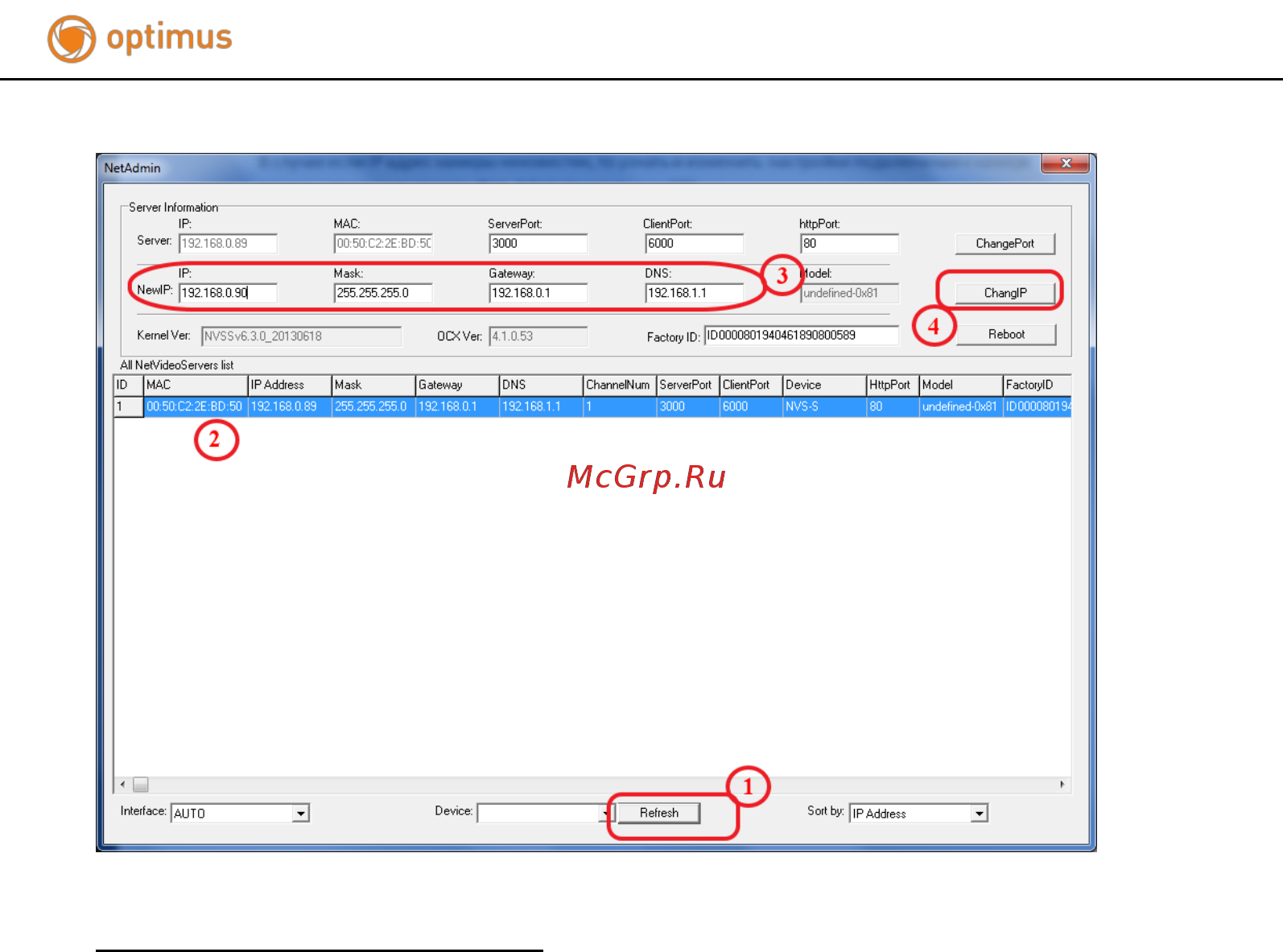Click the FactoryID column header
The height and width of the screenshot is (952, 1283).
[1037, 385]
